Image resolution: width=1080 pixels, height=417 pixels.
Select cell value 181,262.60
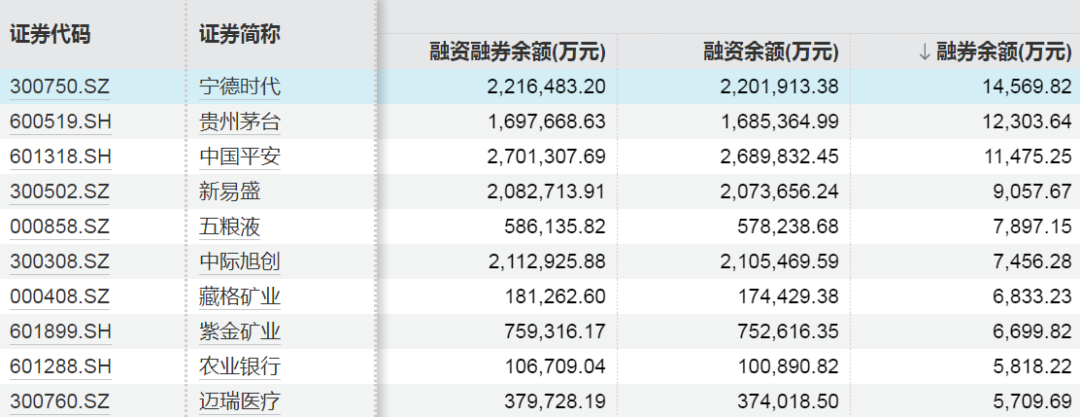(555, 297)
